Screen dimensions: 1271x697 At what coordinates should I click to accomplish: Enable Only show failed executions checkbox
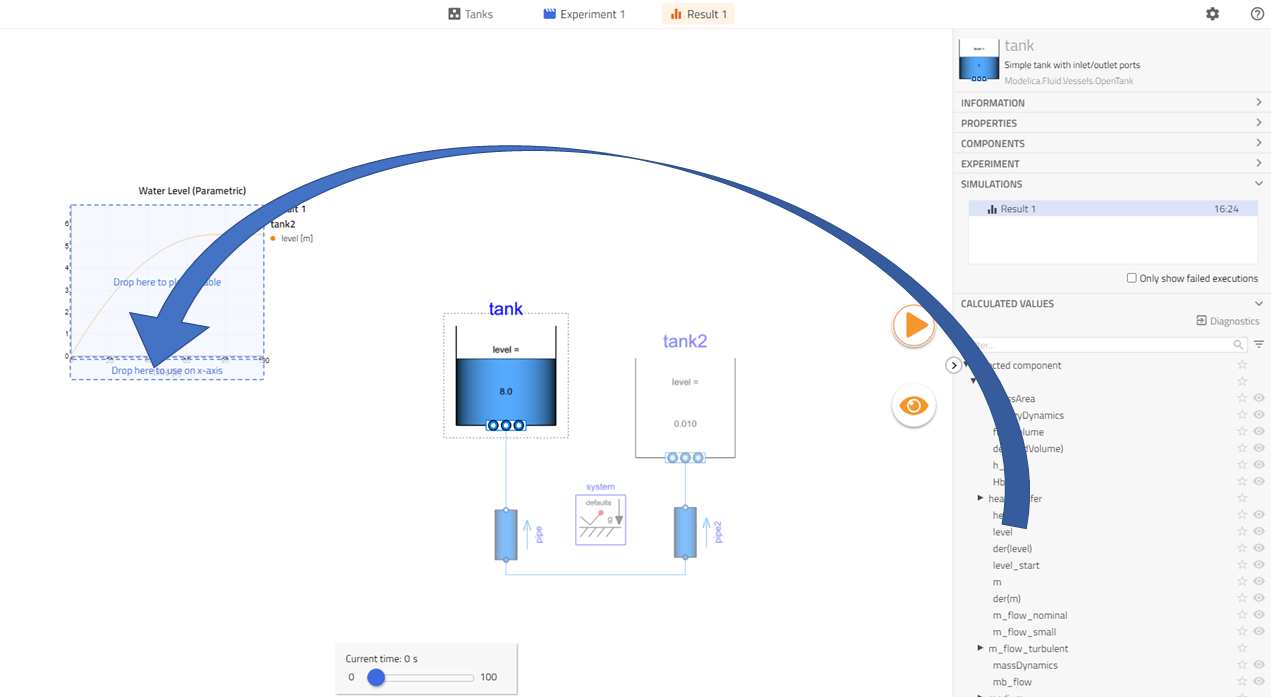pyautogui.click(x=1132, y=278)
